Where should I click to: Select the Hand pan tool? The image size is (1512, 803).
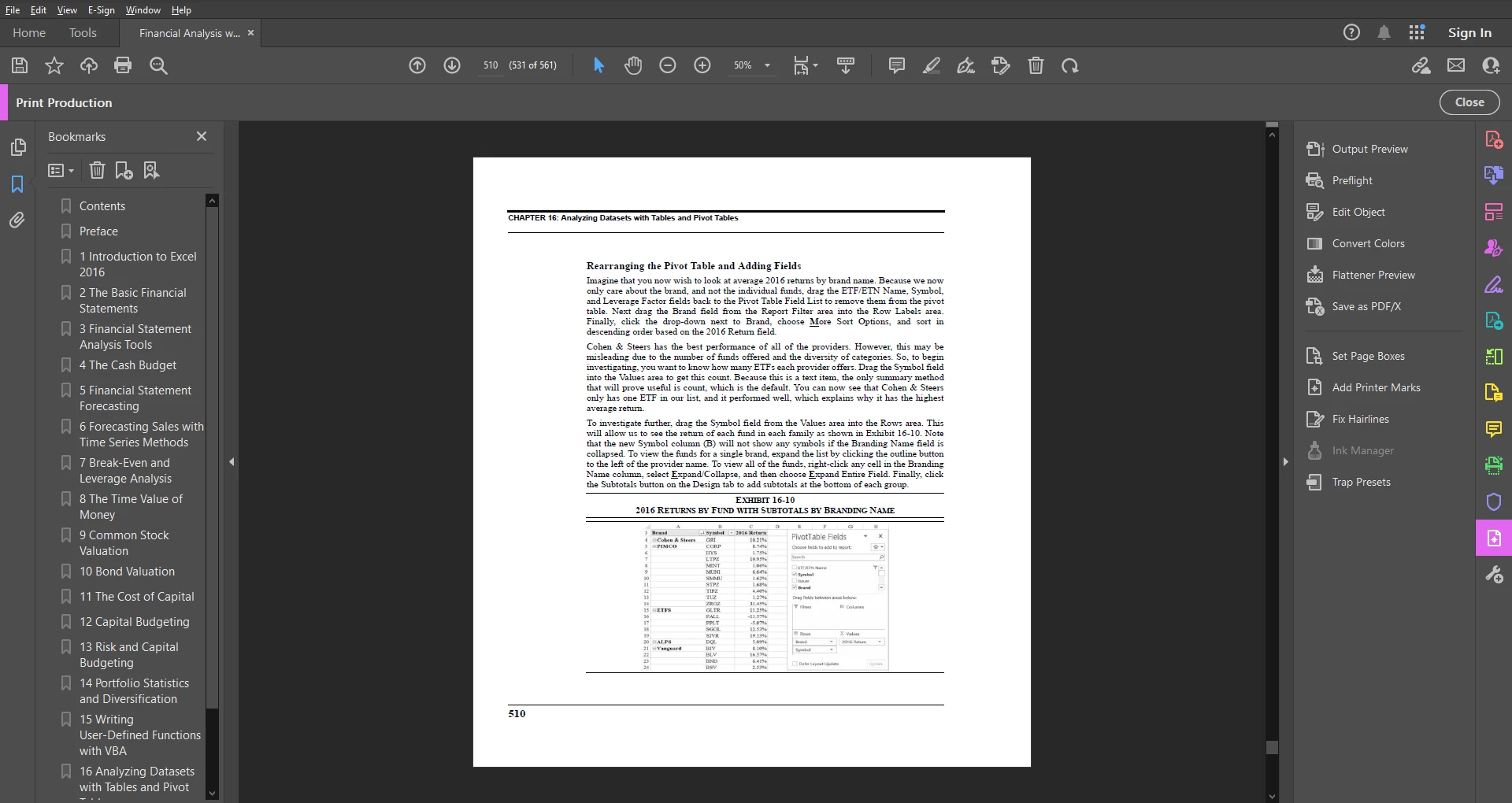633,65
